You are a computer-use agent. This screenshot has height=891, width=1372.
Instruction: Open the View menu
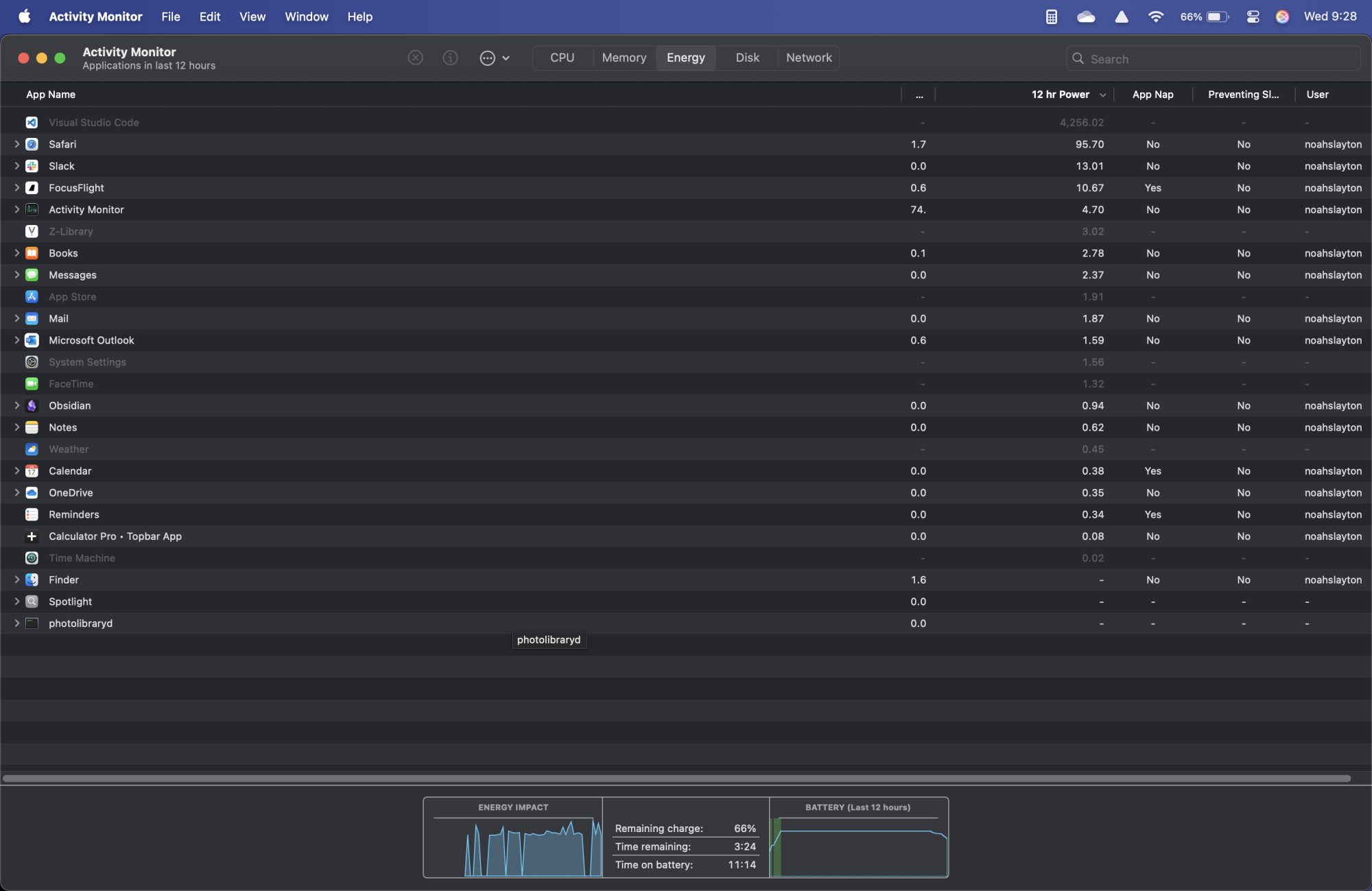click(252, 16)
